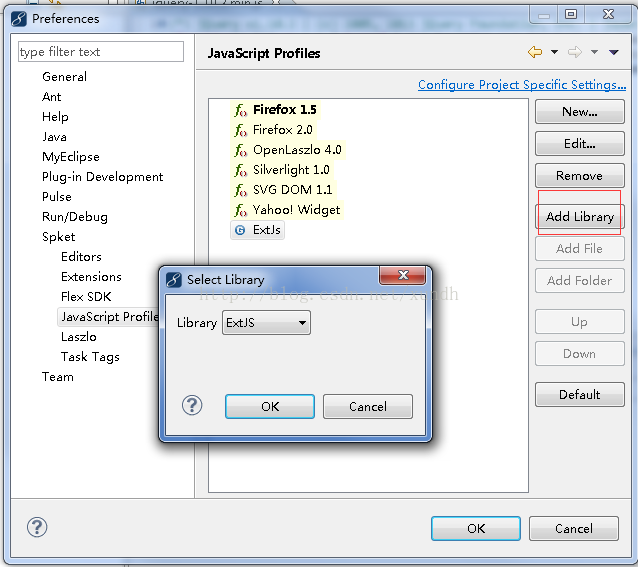Image resolution: width=638 pixels, height=567 pixels.
Task: Click the Edit... button
Action: (x=580, y=144)
